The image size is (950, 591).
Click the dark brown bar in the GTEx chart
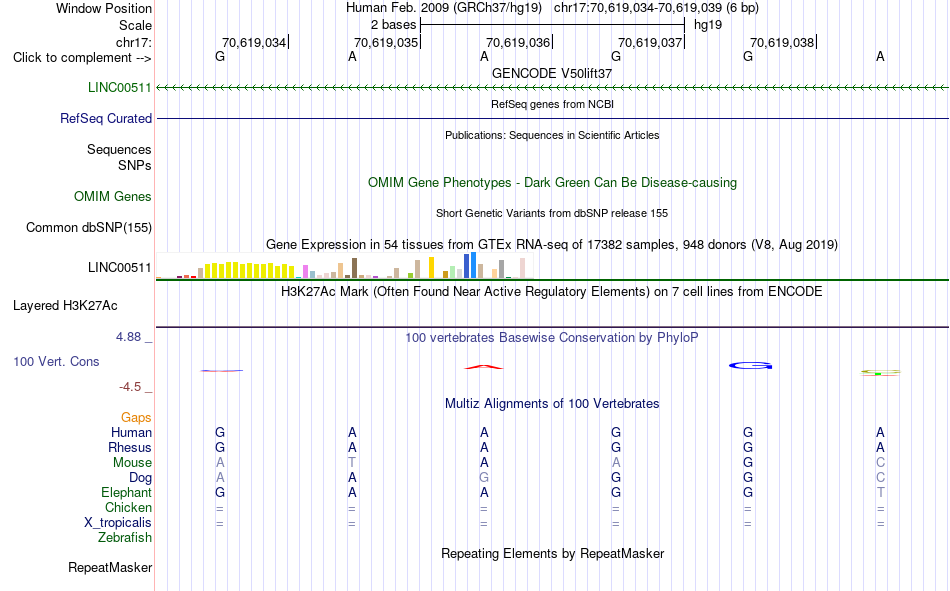(x=355, y=268)
